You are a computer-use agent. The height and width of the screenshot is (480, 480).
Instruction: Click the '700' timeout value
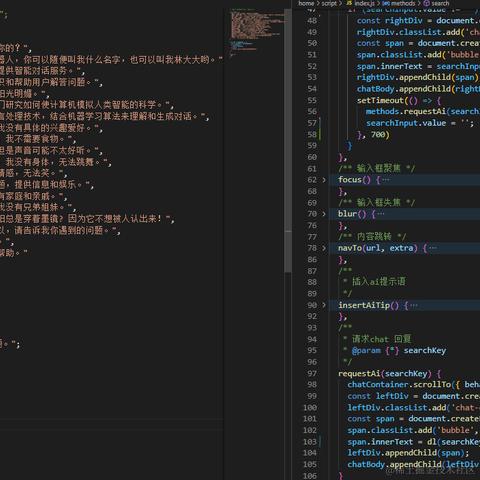378,135
